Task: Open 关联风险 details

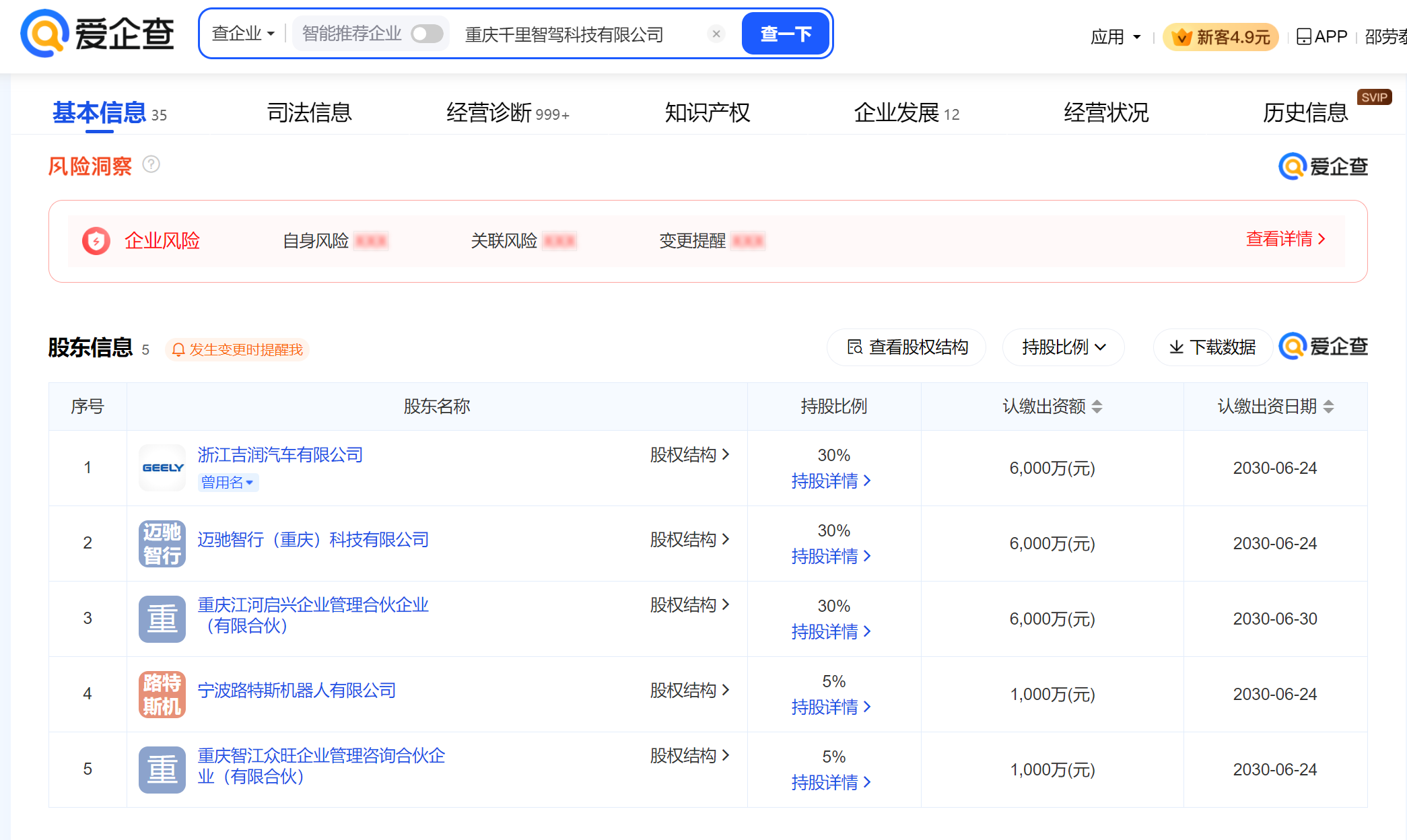Action: [x=524, y=240]
